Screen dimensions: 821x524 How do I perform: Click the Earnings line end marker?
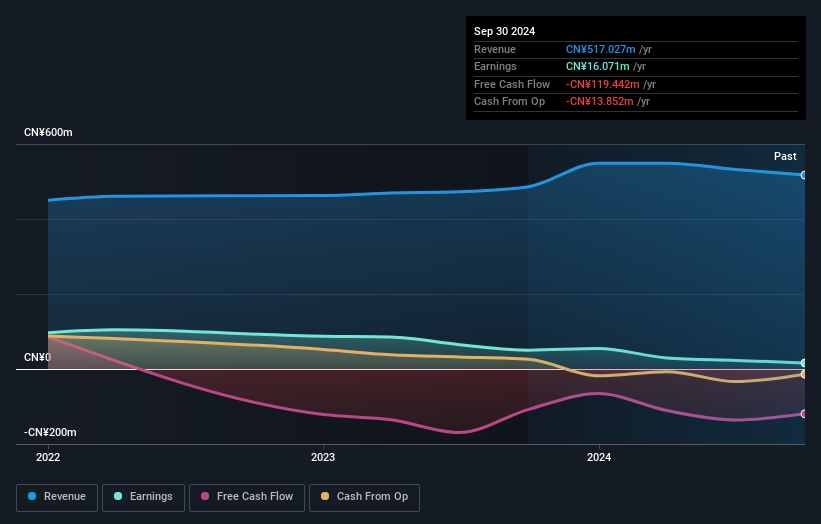point(804,363)
